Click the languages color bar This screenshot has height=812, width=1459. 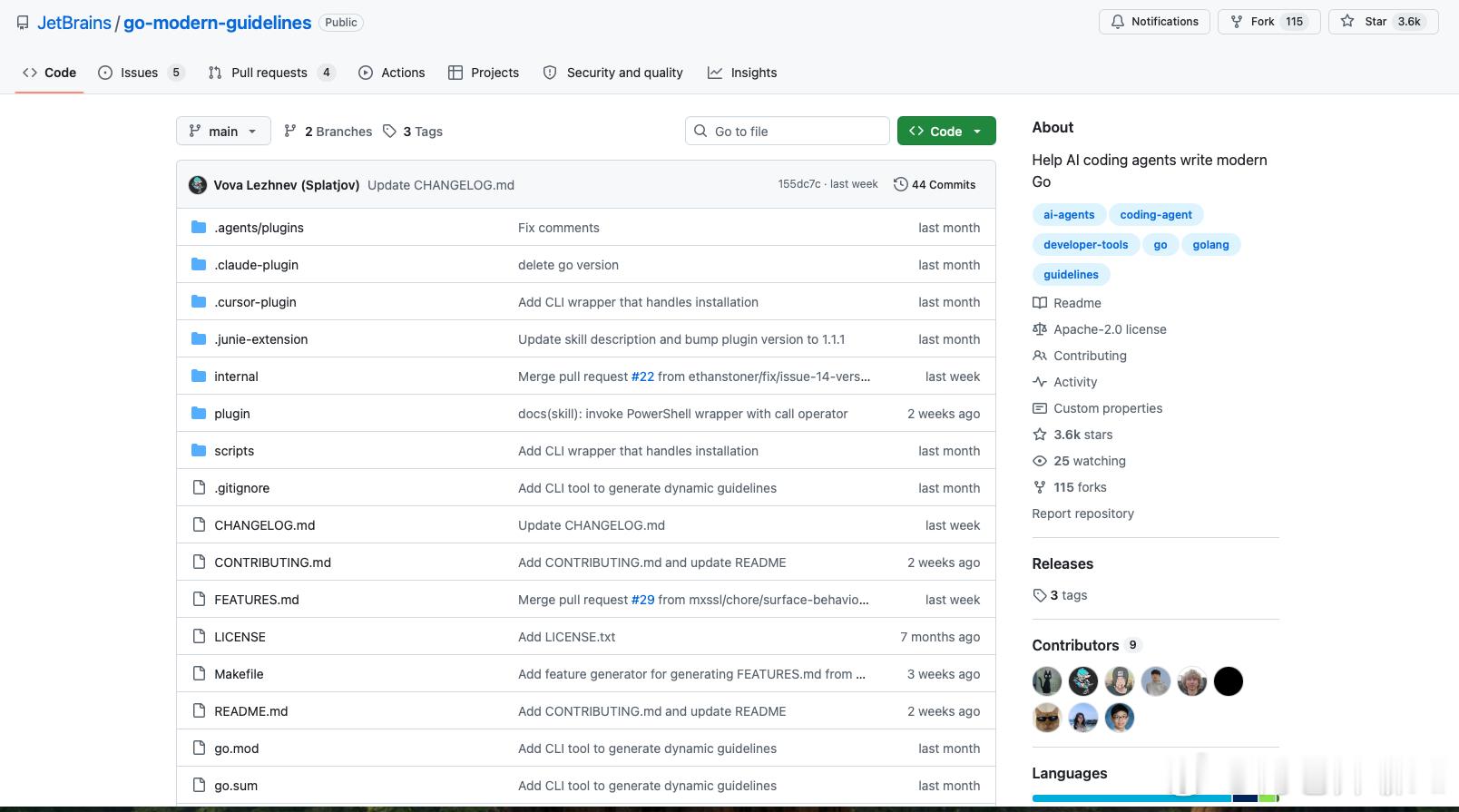[1155, 798]
